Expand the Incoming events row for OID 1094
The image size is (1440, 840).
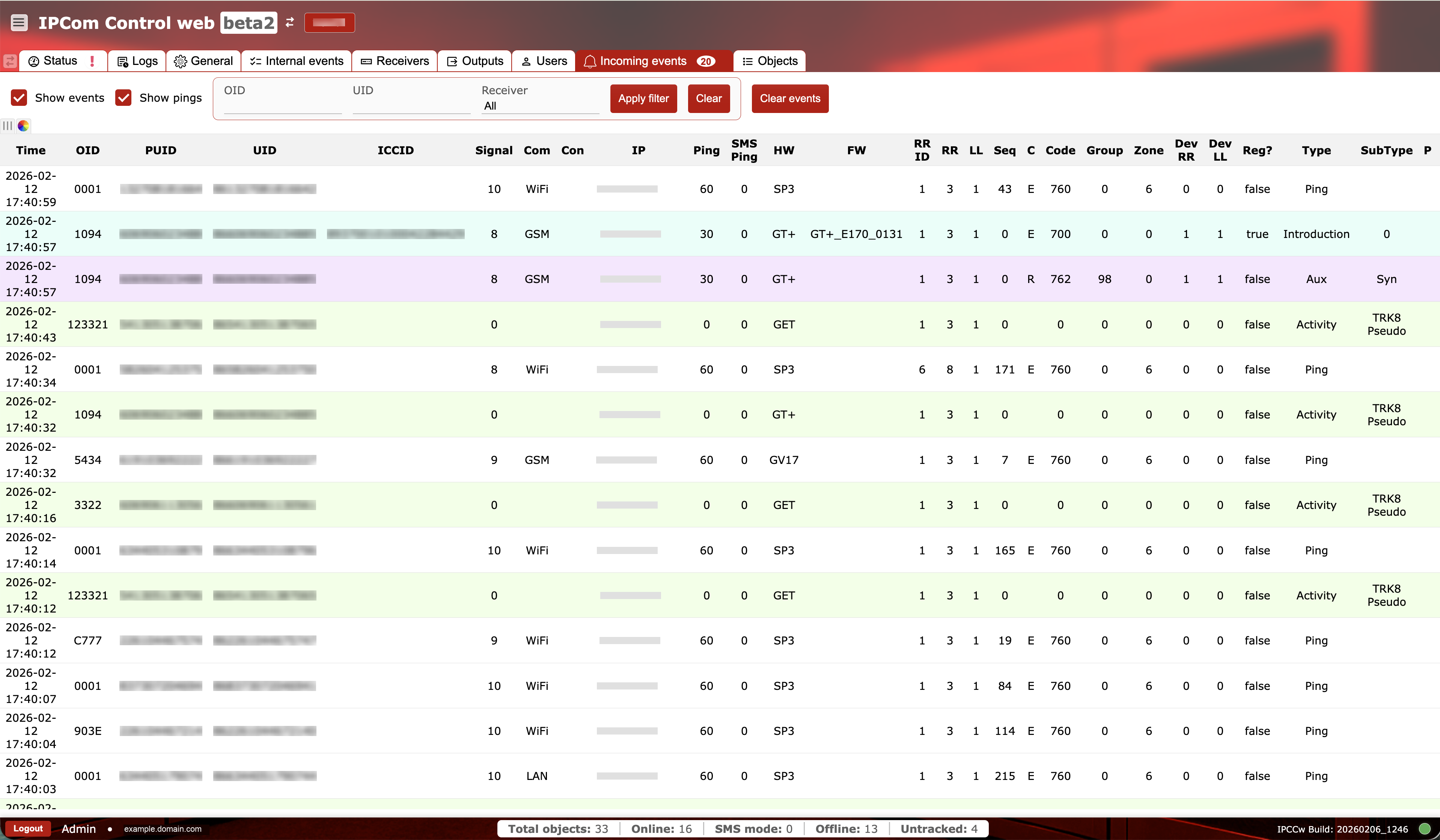click(628, 234)
